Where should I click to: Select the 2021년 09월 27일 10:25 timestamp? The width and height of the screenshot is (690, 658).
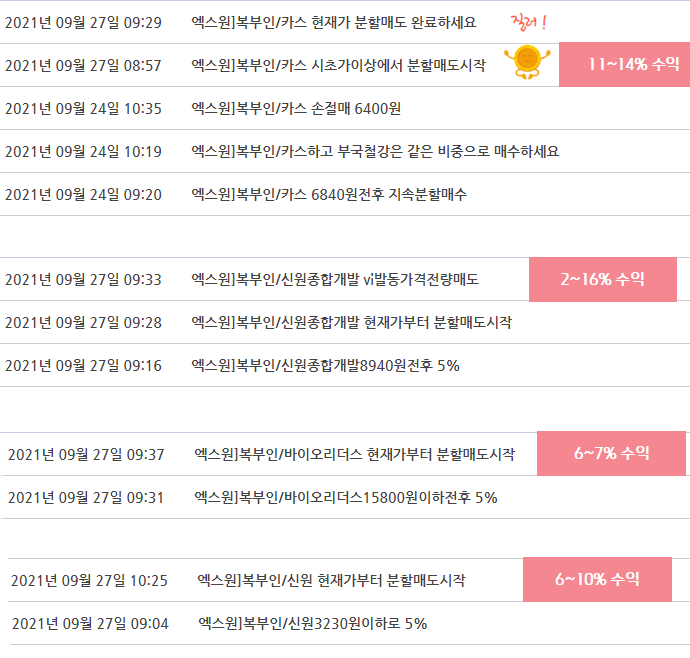(x=89, y=581)
